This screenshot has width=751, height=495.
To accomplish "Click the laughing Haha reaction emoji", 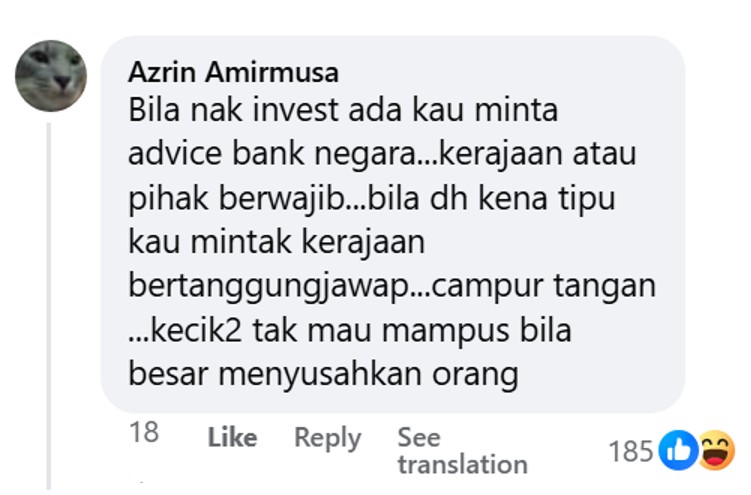I will (717, 450).
